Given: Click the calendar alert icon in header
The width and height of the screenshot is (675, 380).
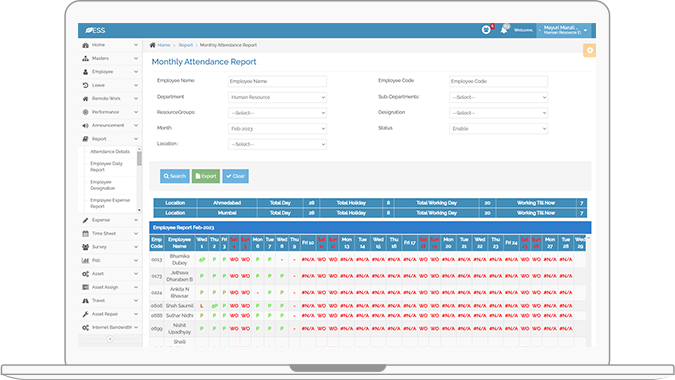Looking at the screenshot, I should click(x=486, y=30).
